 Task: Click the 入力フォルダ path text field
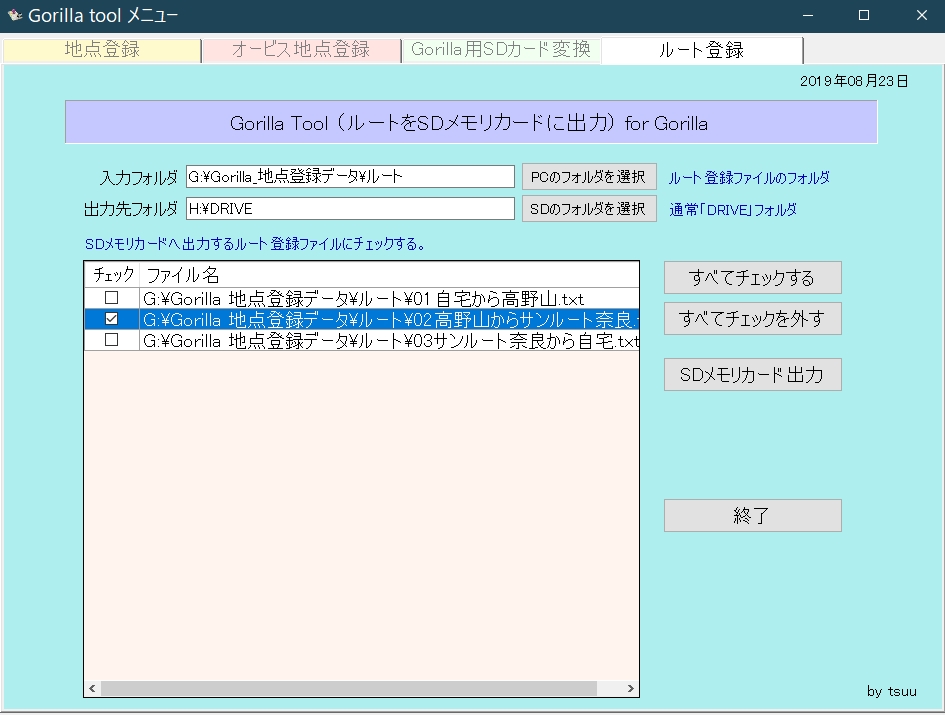(x=350, y=177)
